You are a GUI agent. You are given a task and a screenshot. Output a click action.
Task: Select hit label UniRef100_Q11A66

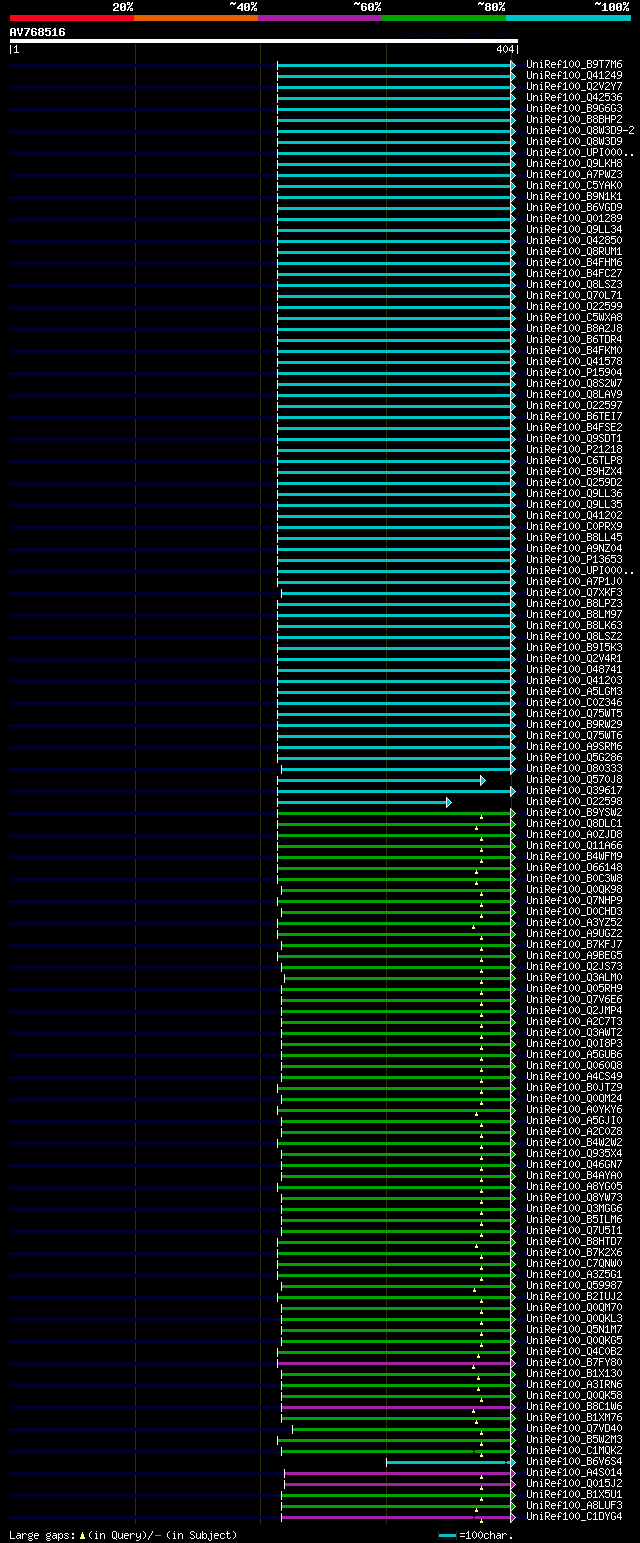(x=574, y=845)
